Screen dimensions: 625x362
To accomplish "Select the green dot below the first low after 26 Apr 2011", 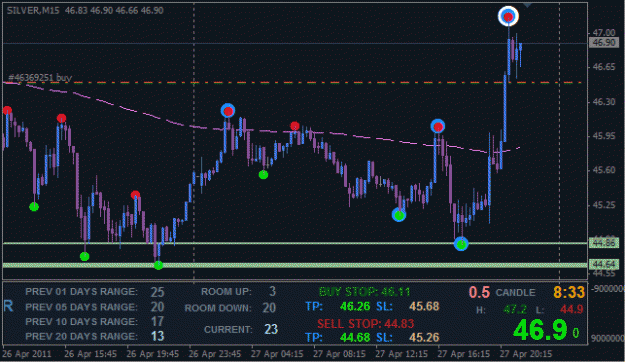I will pyautogui.click(x=34, y=207).
